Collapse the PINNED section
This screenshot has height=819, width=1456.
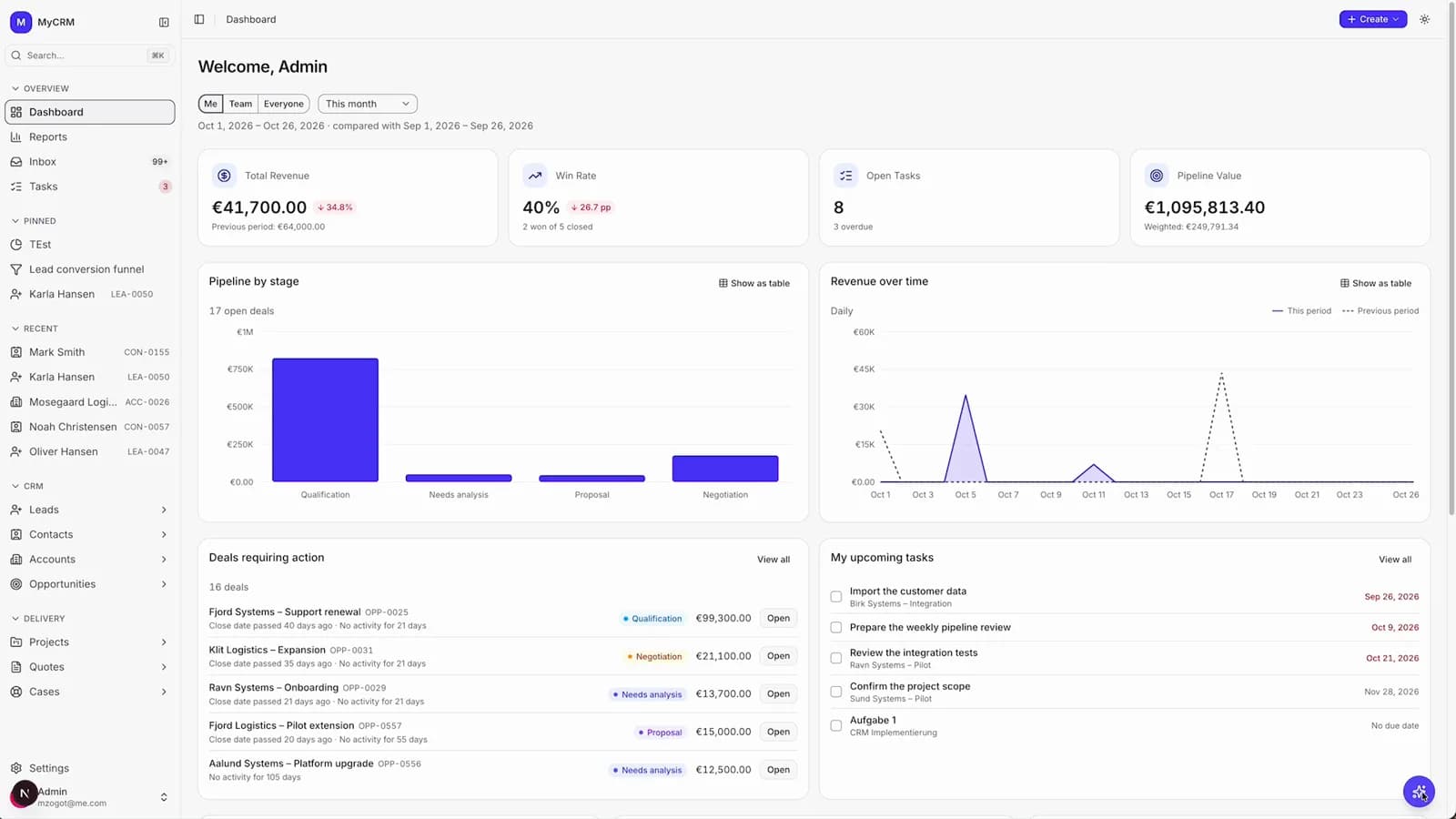[34, 221]
